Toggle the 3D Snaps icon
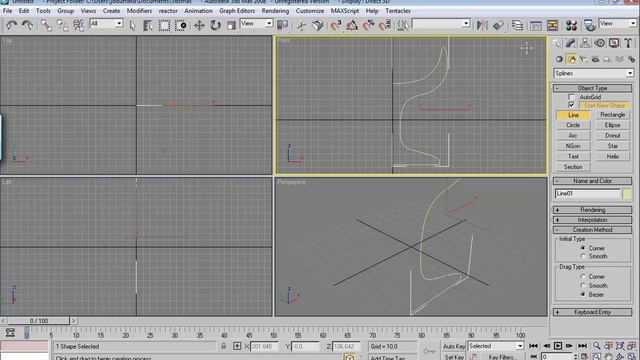Image resolution: width=640 pixels, height=360 pixels. [x=336, y=25]
